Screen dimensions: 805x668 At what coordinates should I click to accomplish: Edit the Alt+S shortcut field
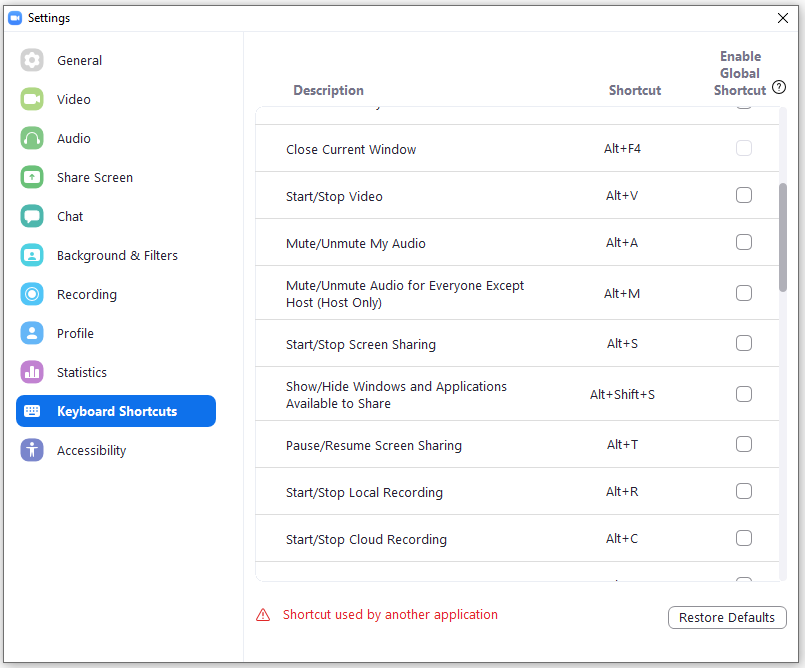622,343
